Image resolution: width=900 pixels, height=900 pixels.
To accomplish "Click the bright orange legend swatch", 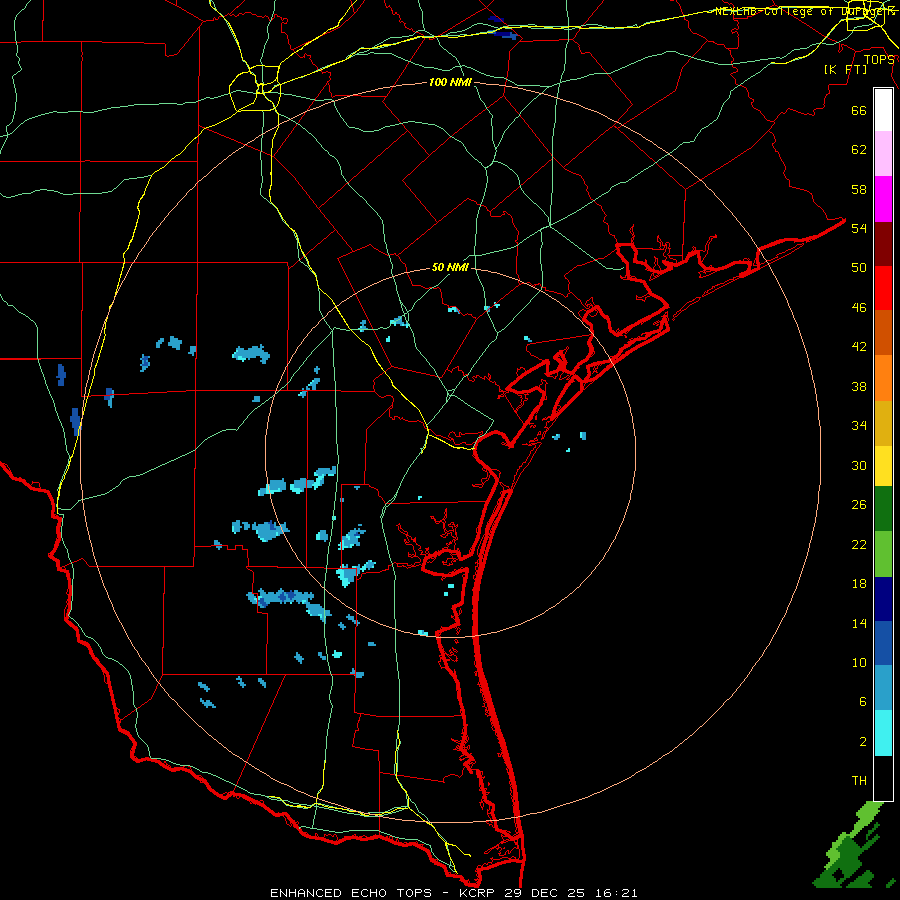I will click(883, 378).
